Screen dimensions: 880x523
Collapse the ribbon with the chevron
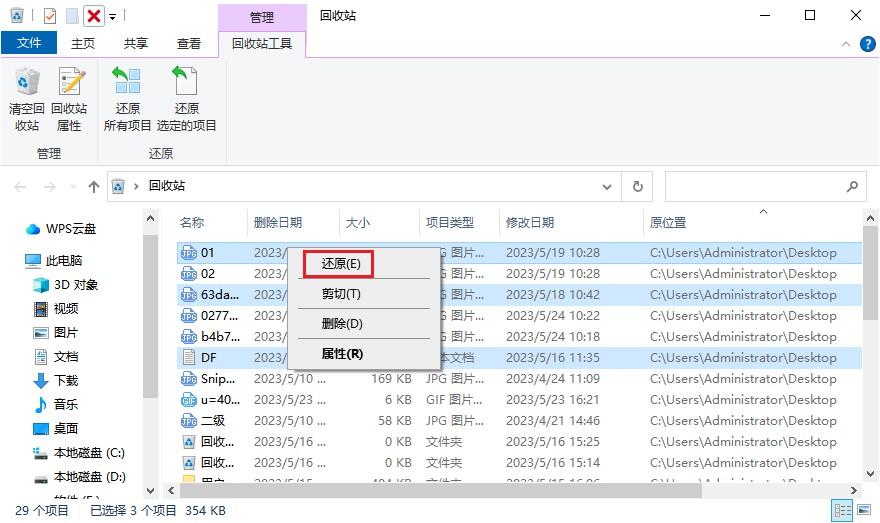[846, 44]
